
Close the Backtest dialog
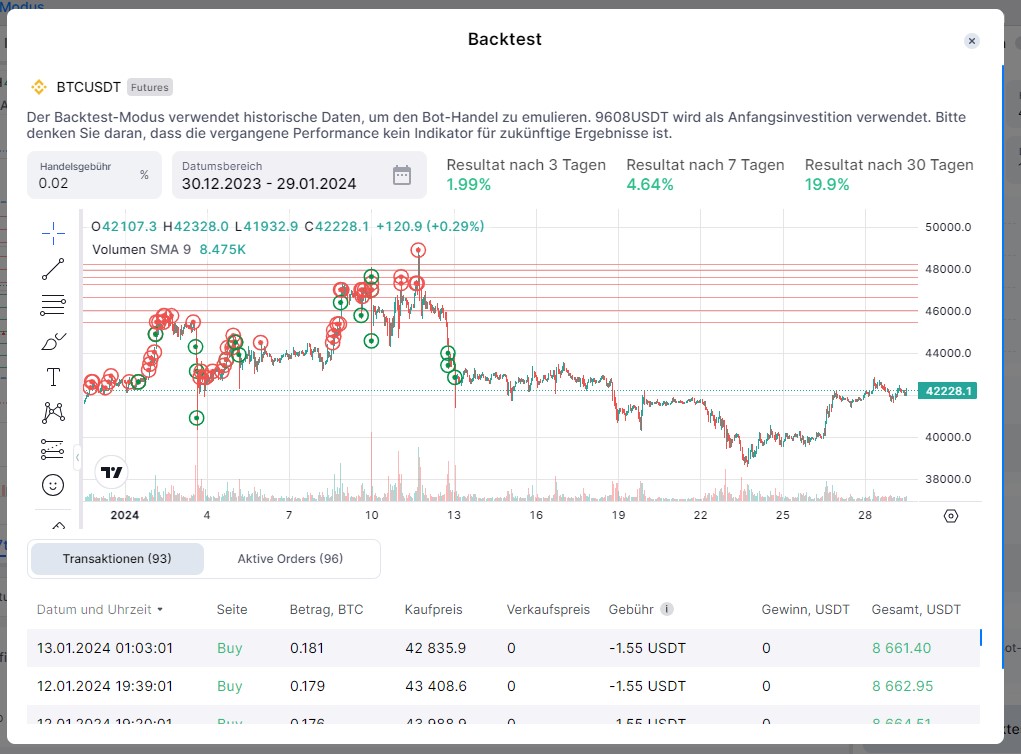click(x=972, y=41)
